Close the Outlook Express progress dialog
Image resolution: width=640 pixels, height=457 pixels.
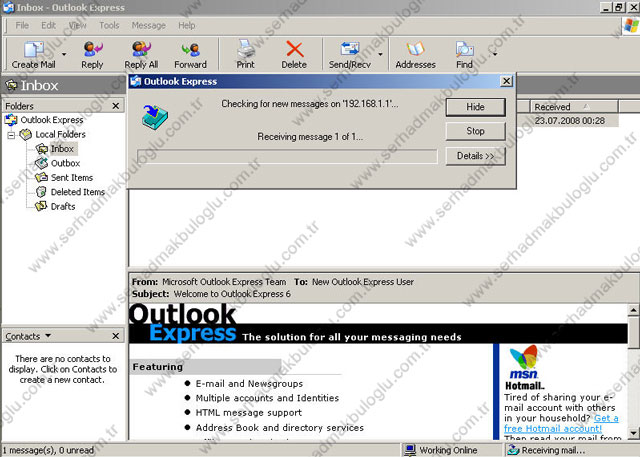coord(506,81)
